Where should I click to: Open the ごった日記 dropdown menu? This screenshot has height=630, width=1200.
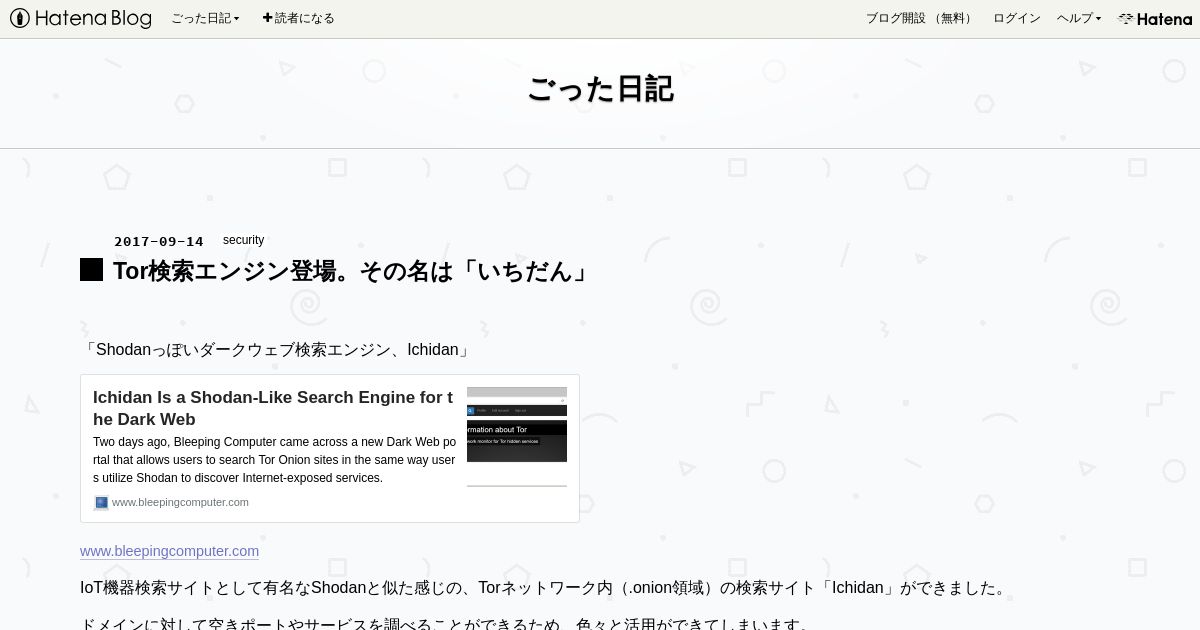point(205,18)
